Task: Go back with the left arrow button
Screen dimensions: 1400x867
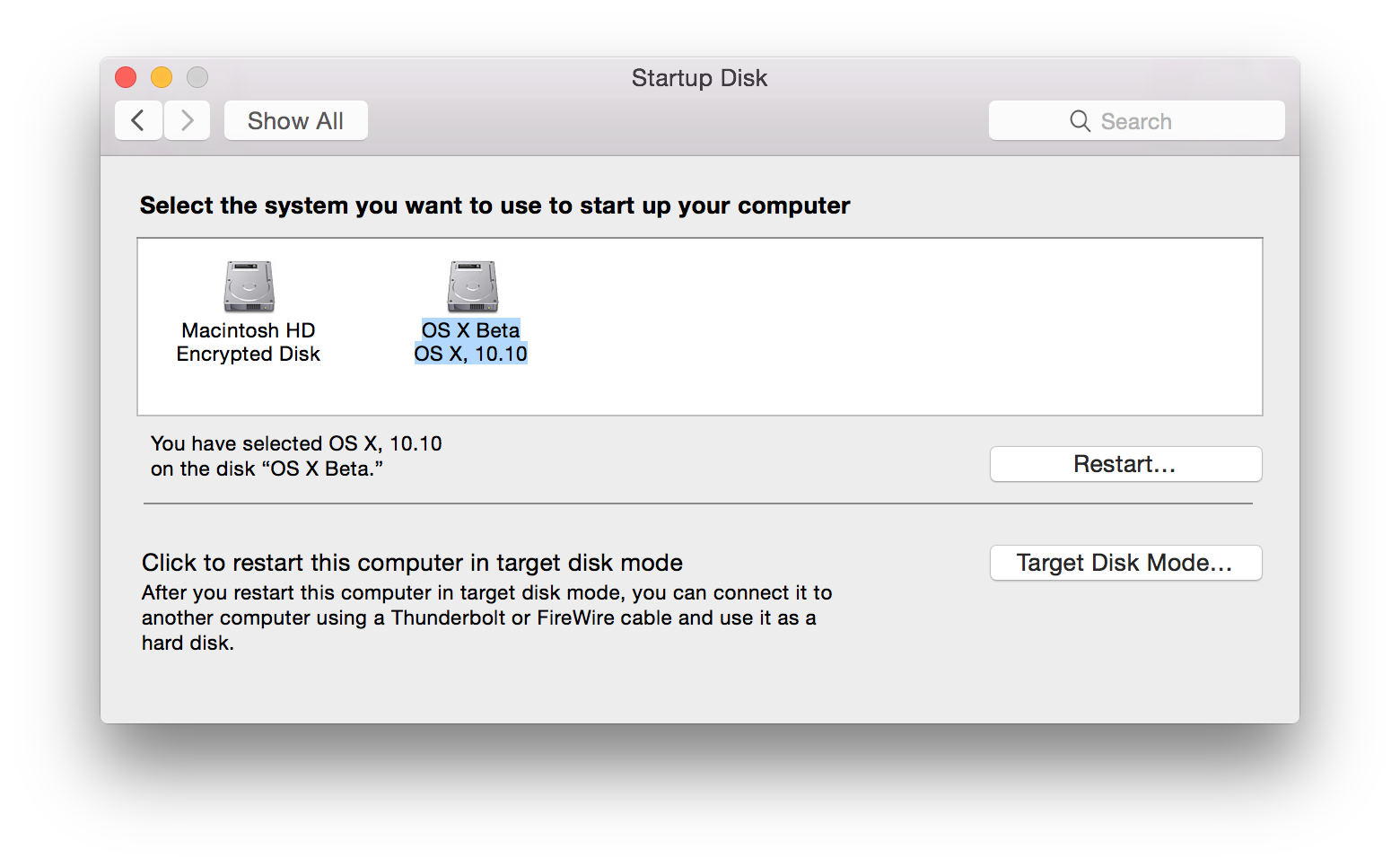Action: coord(138,120)
